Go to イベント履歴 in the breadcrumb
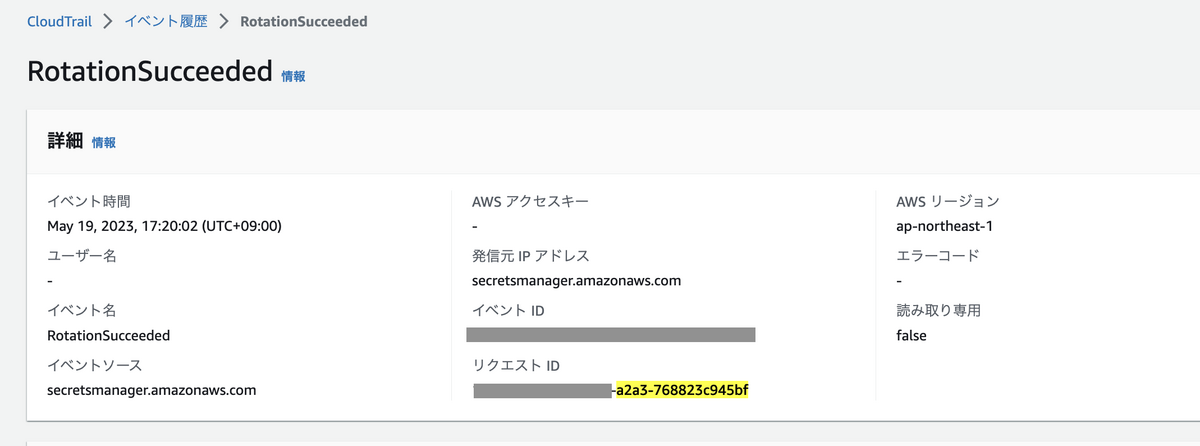The width and height of the screenshot is (1200, 446). point(165,21)
